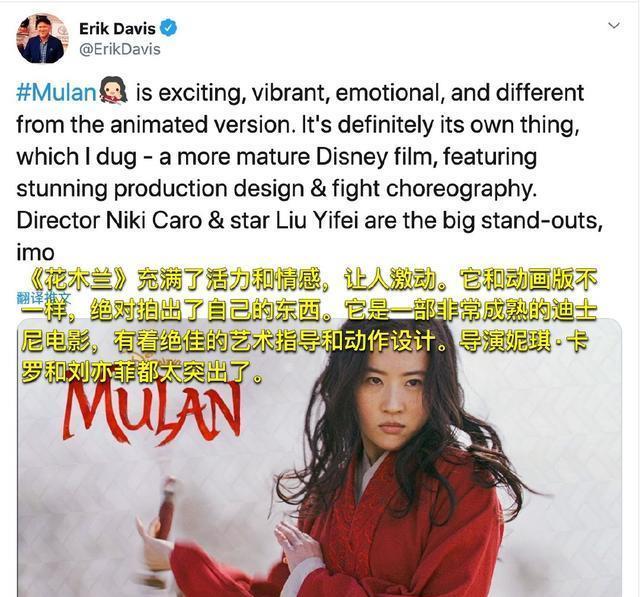This screenshot has width=640, height=597.
Task: Click the name Niki Caro in the tweet
Action: tap(154, 221)
